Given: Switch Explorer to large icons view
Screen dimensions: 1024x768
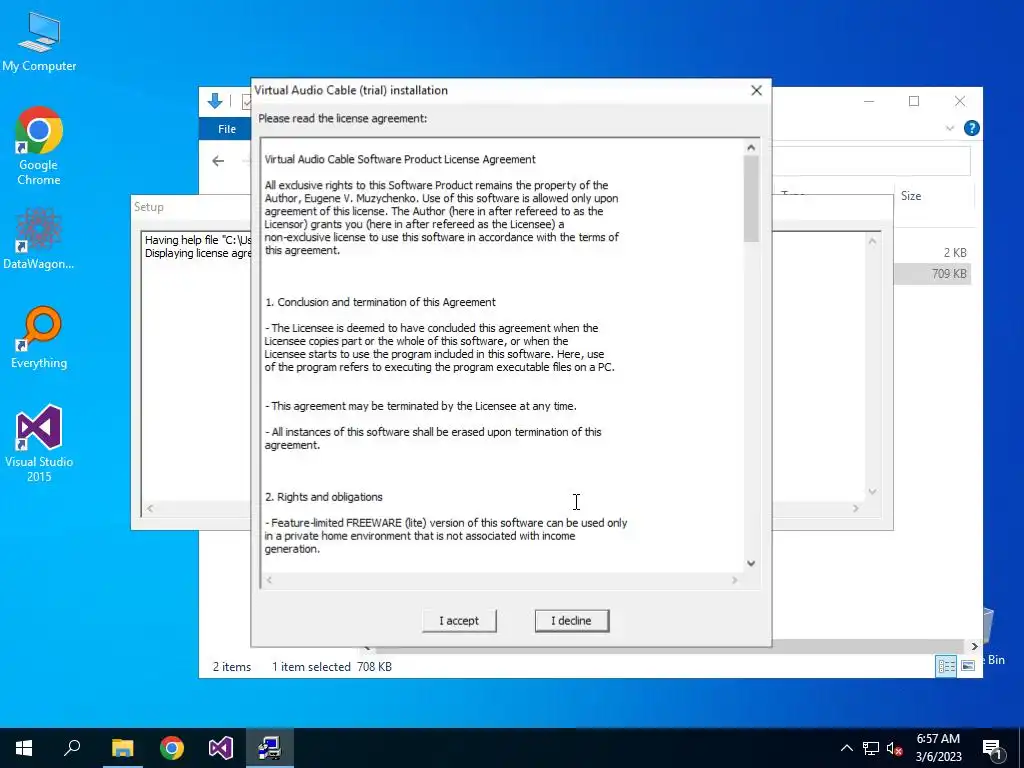Looking at the screenshot, I should coord(968,665).
